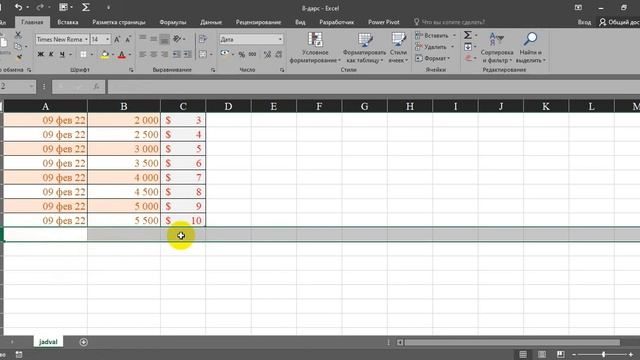
Task: Open Форматировать как таблицу gallery
Action: click(x=364, y=48)
